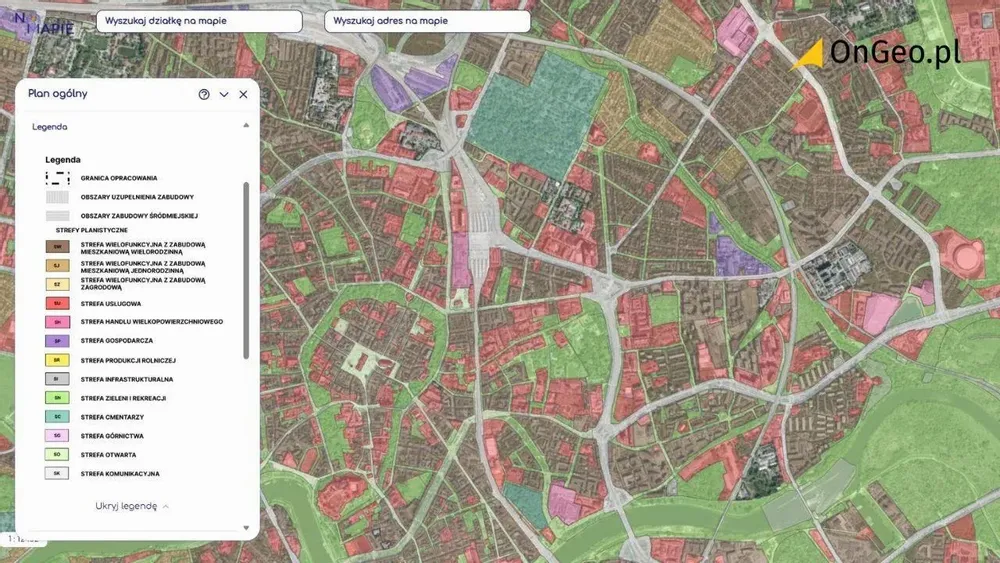1000x563 pixels.
Task: Open the help icon in Plan ogólny panel
Action: coord(204,94)
